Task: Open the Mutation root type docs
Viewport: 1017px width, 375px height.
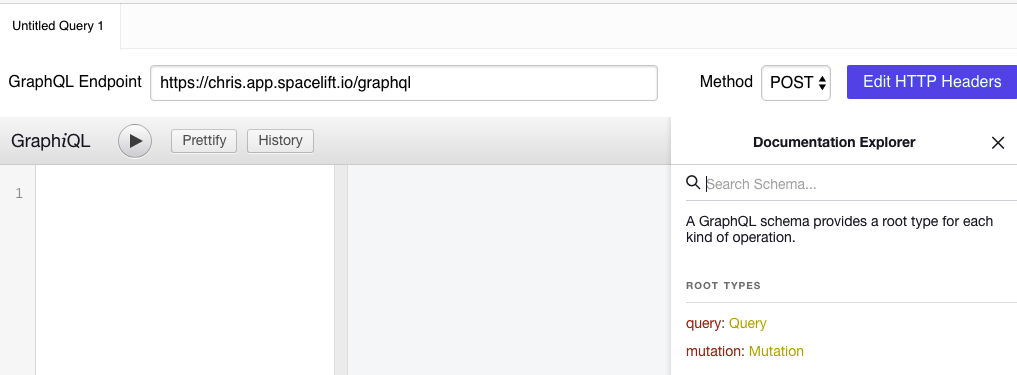Action: (x=776, y=351)
